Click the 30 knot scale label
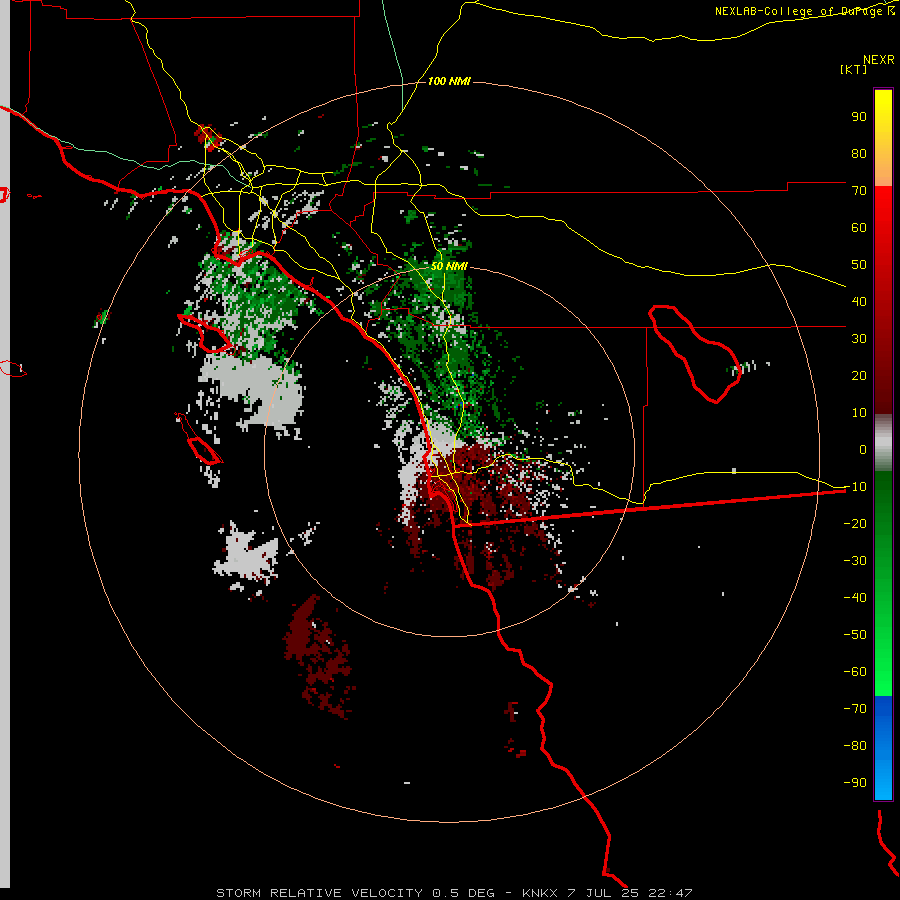Screen dimensions: 900x900 [x=859, y=339]
